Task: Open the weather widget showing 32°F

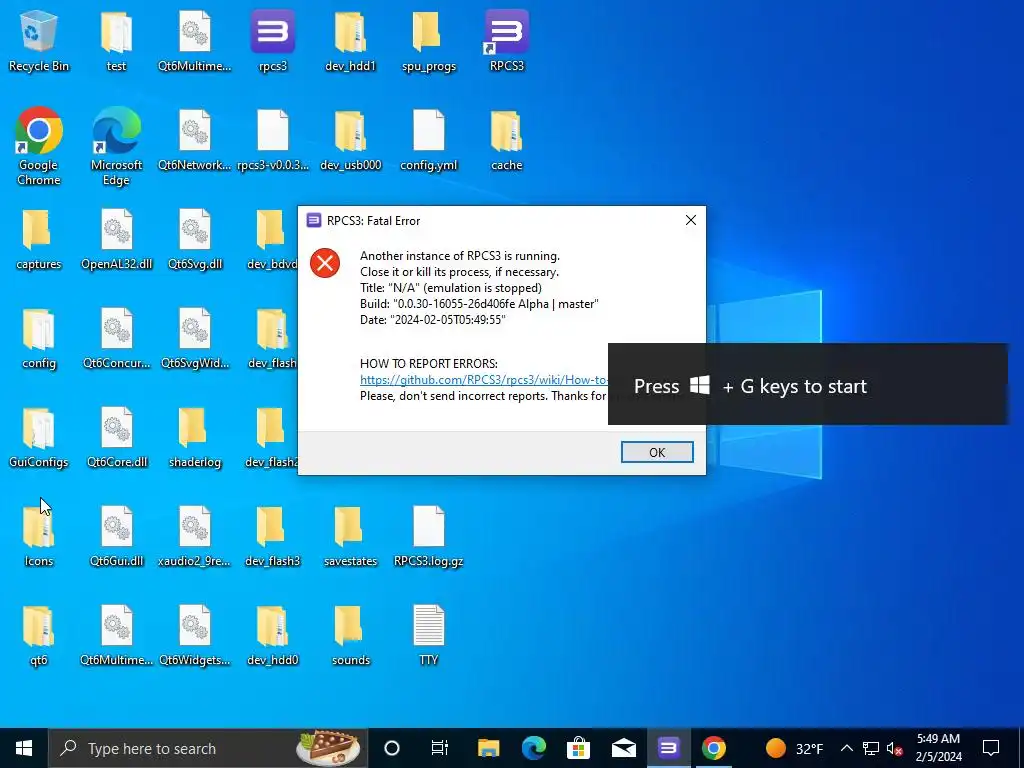Action: [x=795, y=748]
